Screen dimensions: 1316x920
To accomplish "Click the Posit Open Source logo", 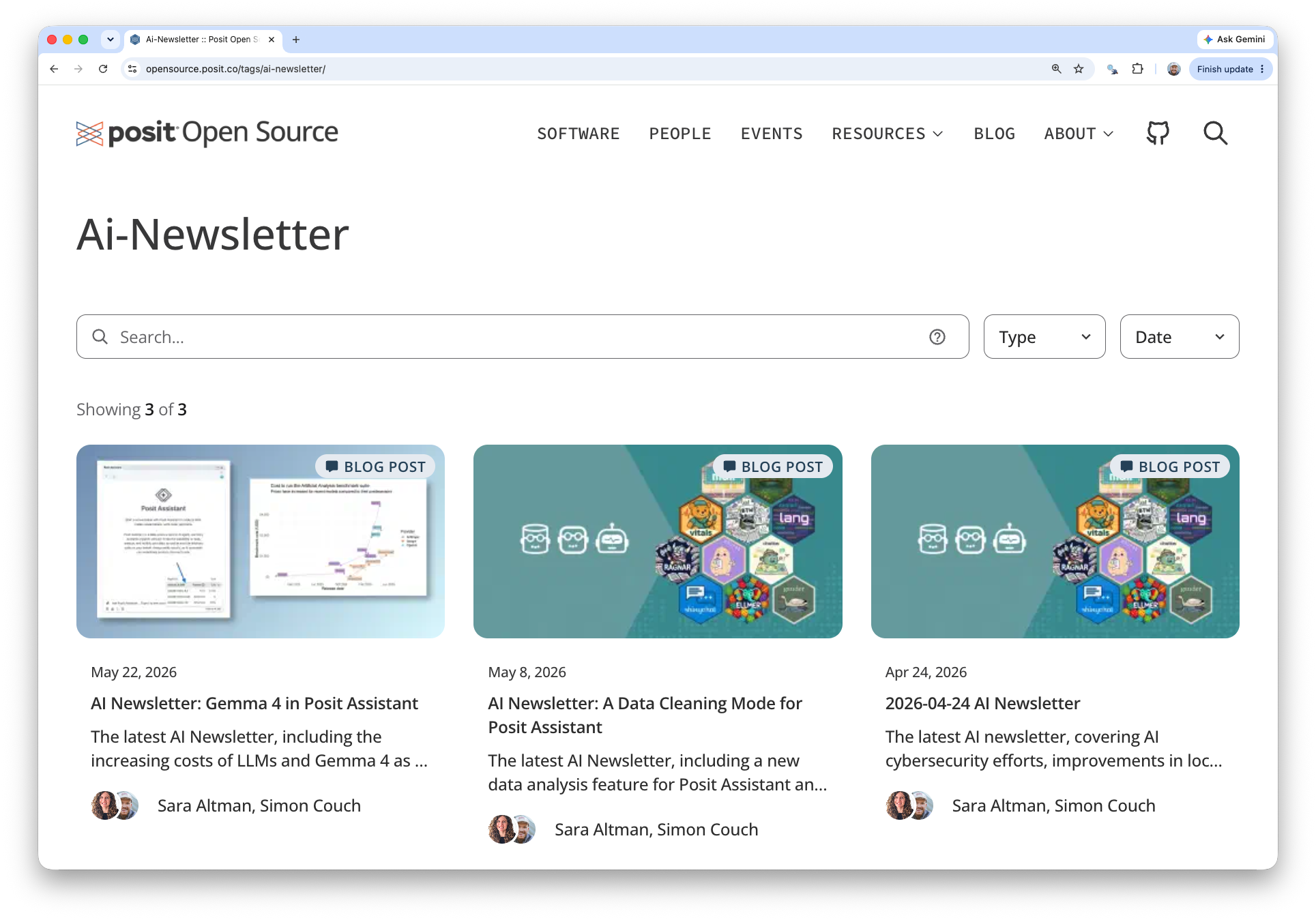I will coord(207,133).
